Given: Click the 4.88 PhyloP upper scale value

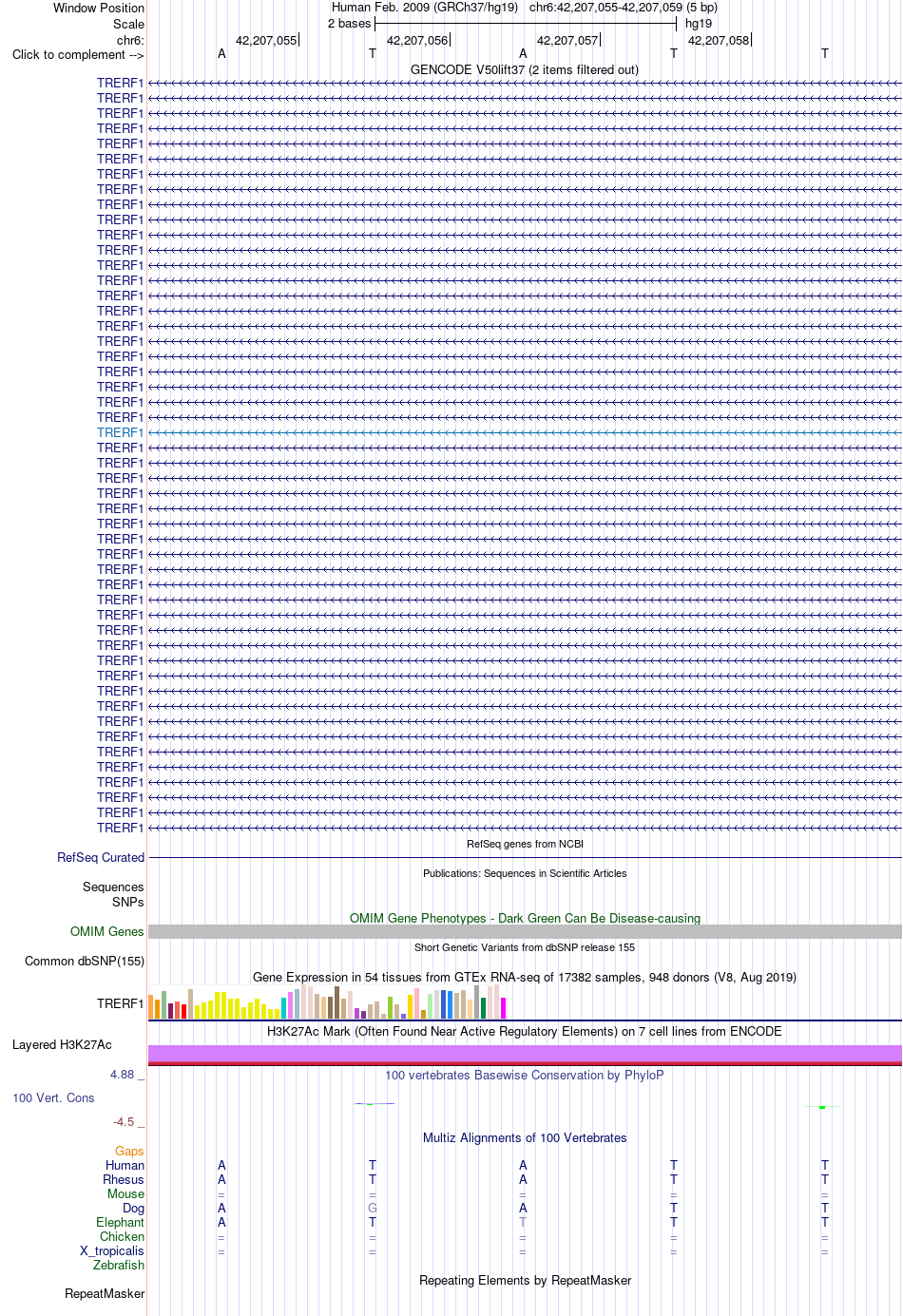Looking at the screenshot, I should 123,1074.
